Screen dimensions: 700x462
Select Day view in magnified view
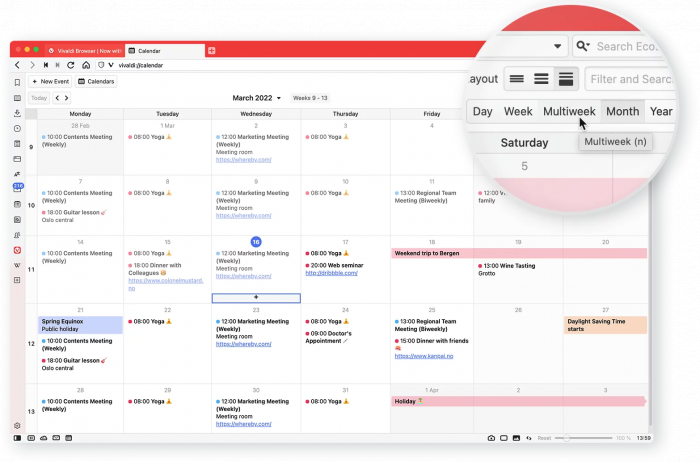tap(482, 112)
